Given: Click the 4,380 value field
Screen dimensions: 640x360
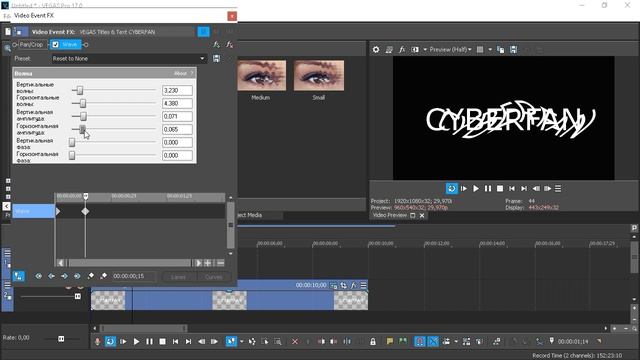Looking at the screenshot, I should click(x=177, y=103).
